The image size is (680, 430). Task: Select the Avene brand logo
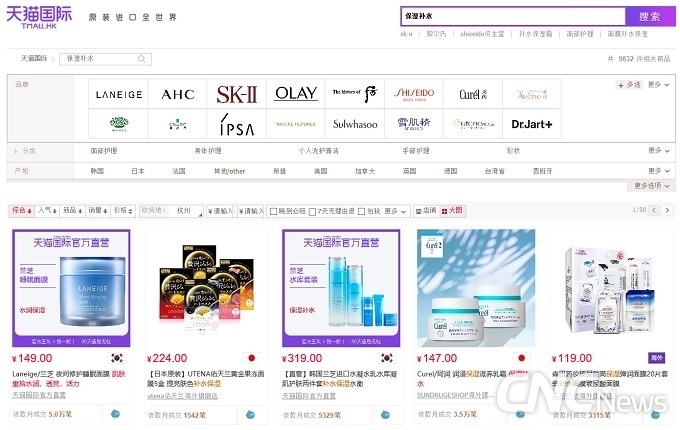(x=532, y=94)
